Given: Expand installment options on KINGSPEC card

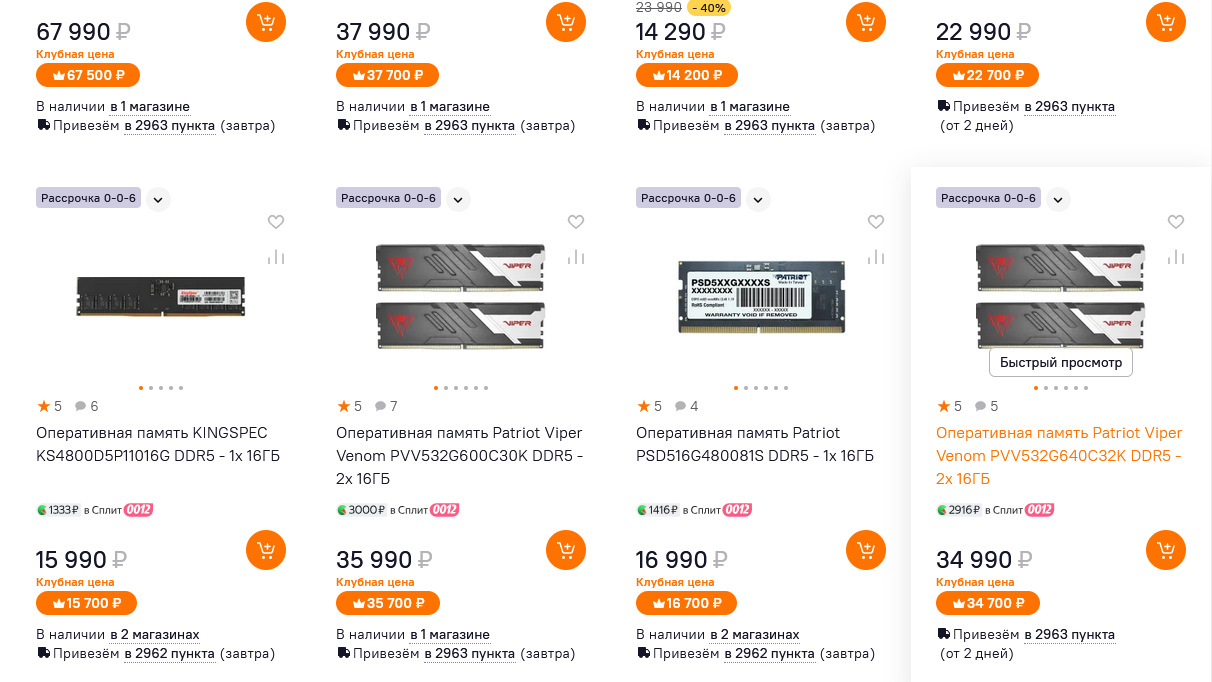Looking at the screenshot, I should (x=158, y=199).
